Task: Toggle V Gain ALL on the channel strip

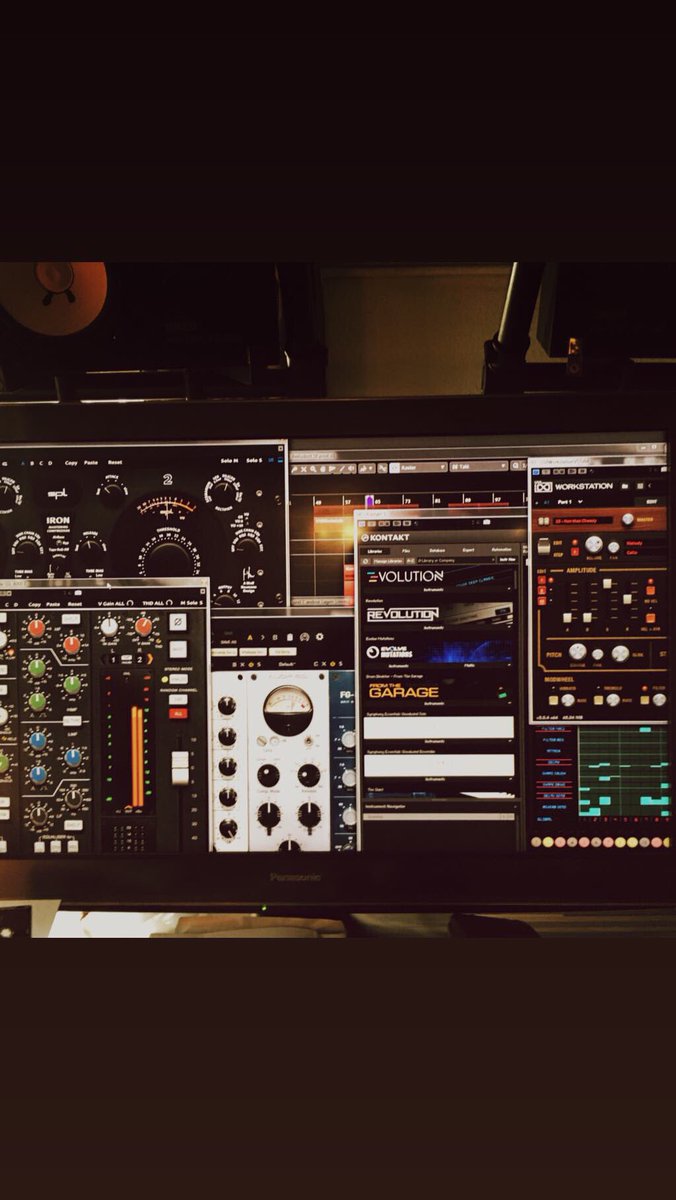Action: [117, 603]
